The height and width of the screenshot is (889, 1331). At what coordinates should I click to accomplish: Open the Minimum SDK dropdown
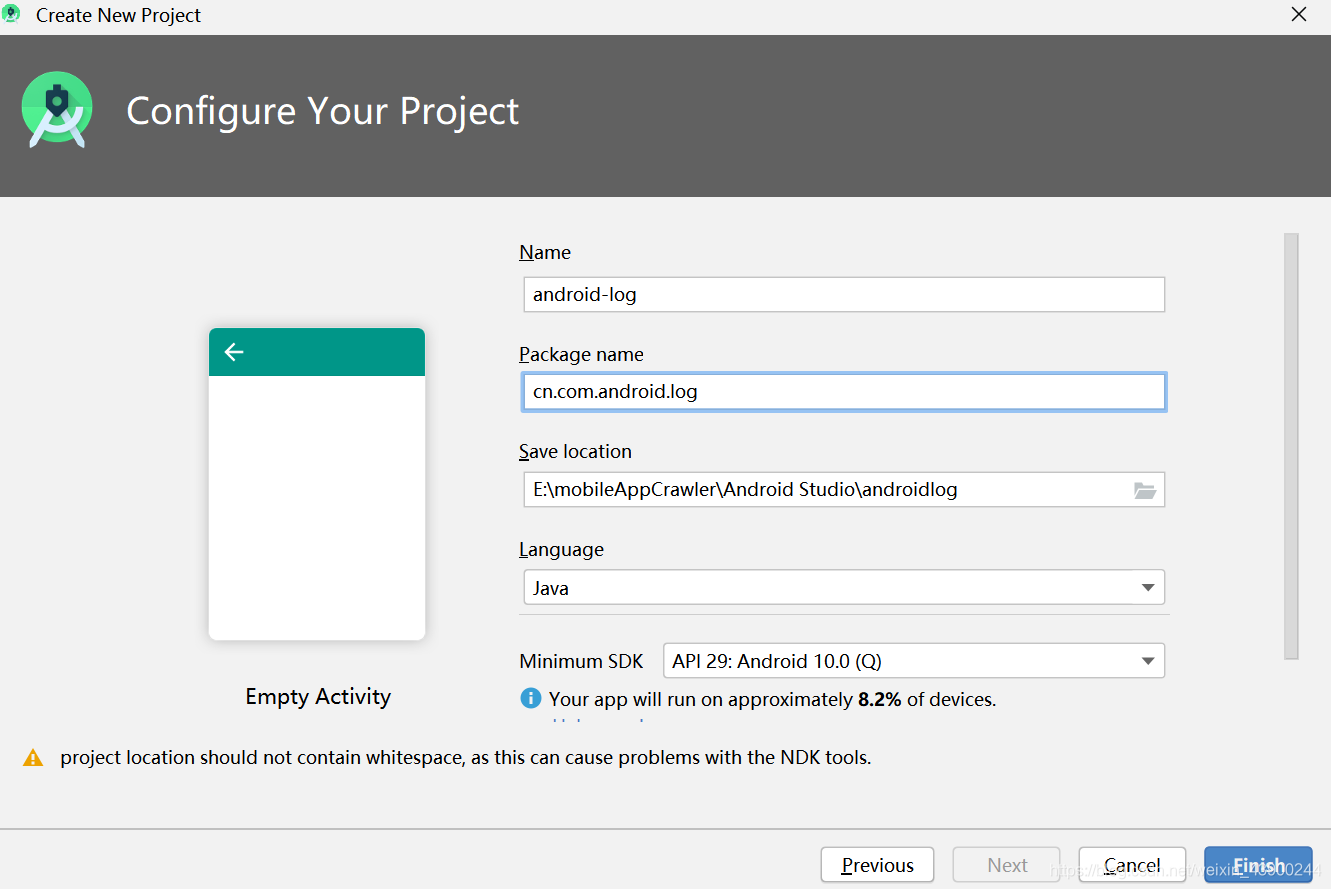coord(914,661)
